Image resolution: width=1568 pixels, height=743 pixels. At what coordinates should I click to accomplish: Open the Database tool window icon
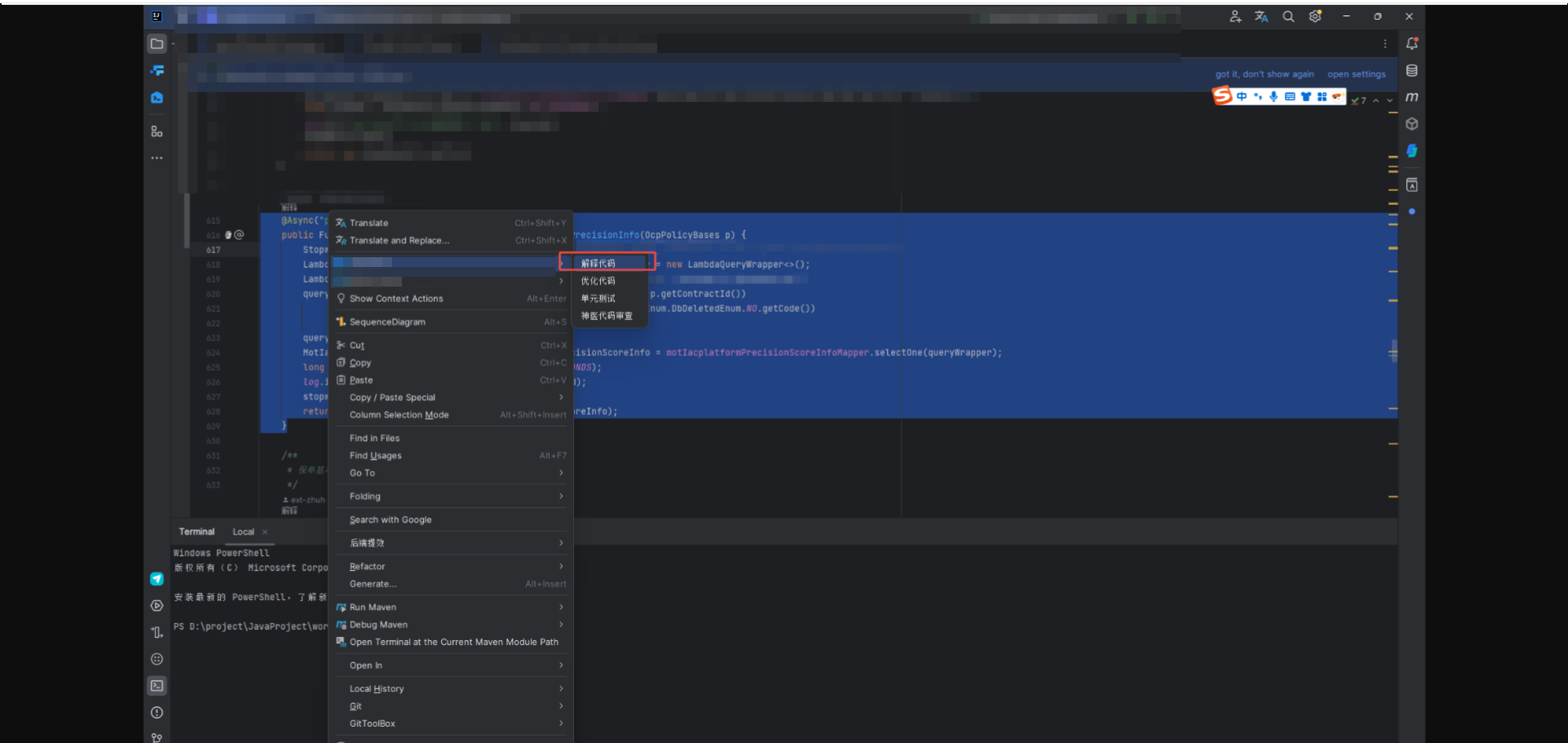coord(1412,70)
